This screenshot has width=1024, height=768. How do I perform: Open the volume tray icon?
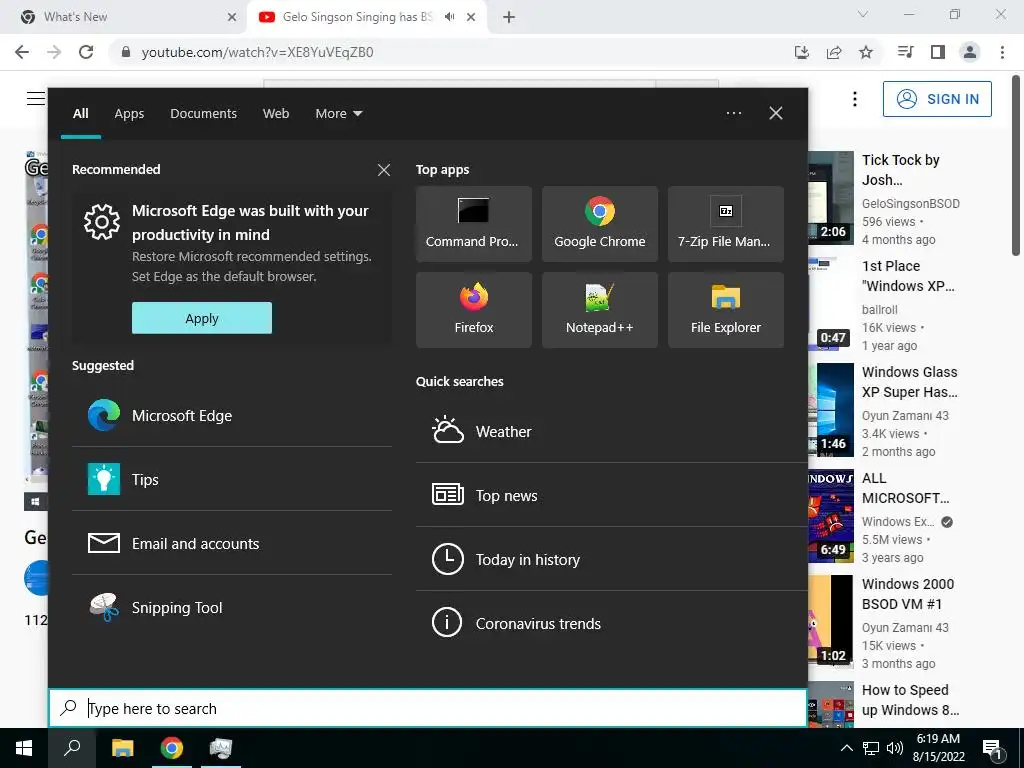pyautogui.click(x=895, y=748)
